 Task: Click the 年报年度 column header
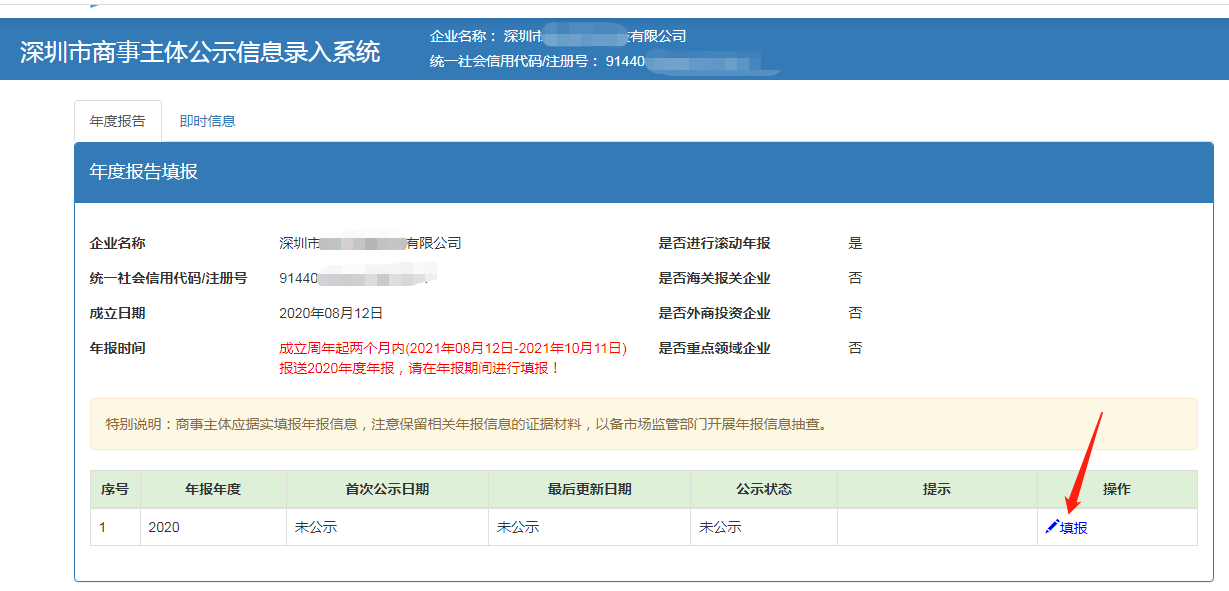(213, 489)
